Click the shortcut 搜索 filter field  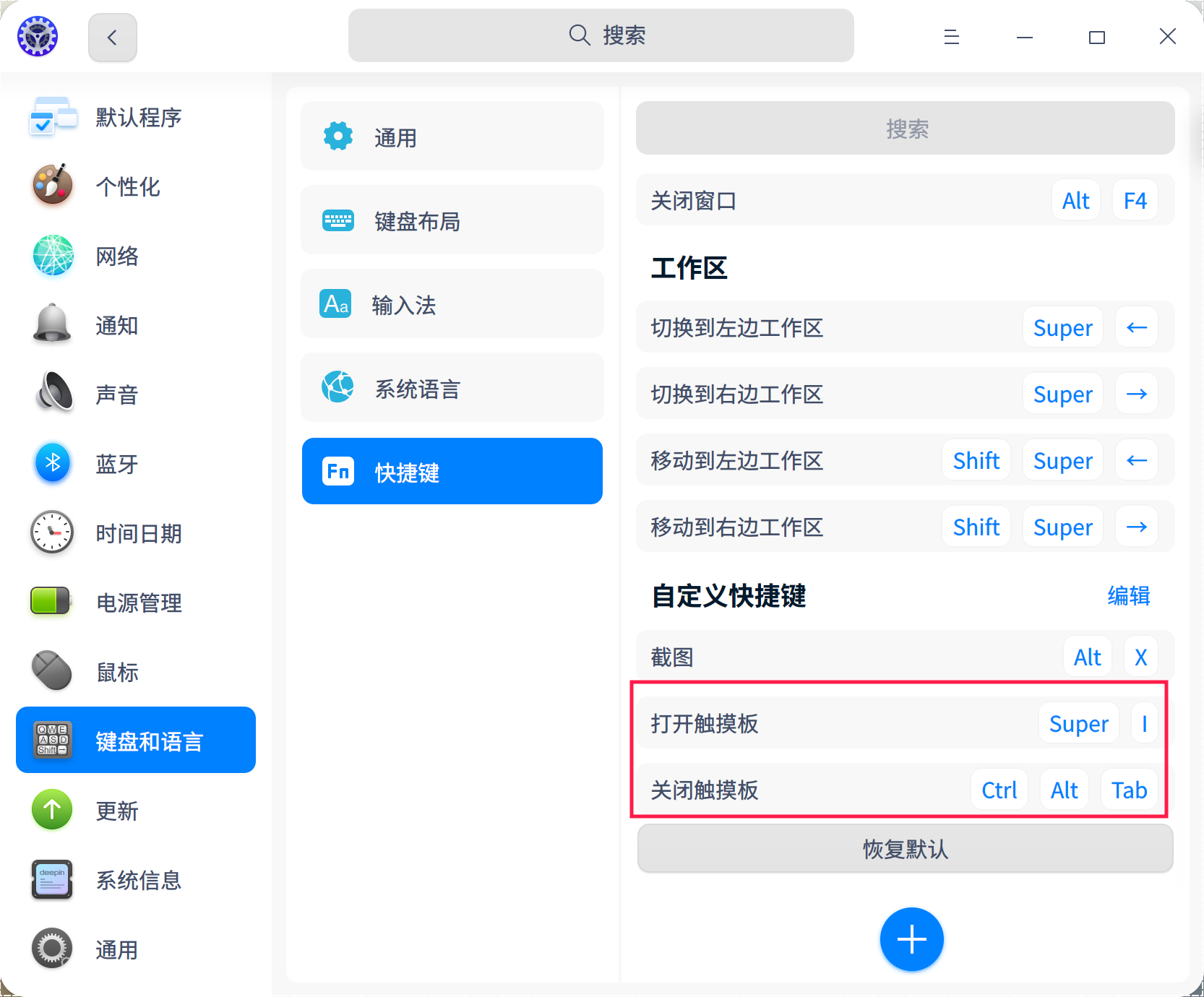[x=906, y=128]
